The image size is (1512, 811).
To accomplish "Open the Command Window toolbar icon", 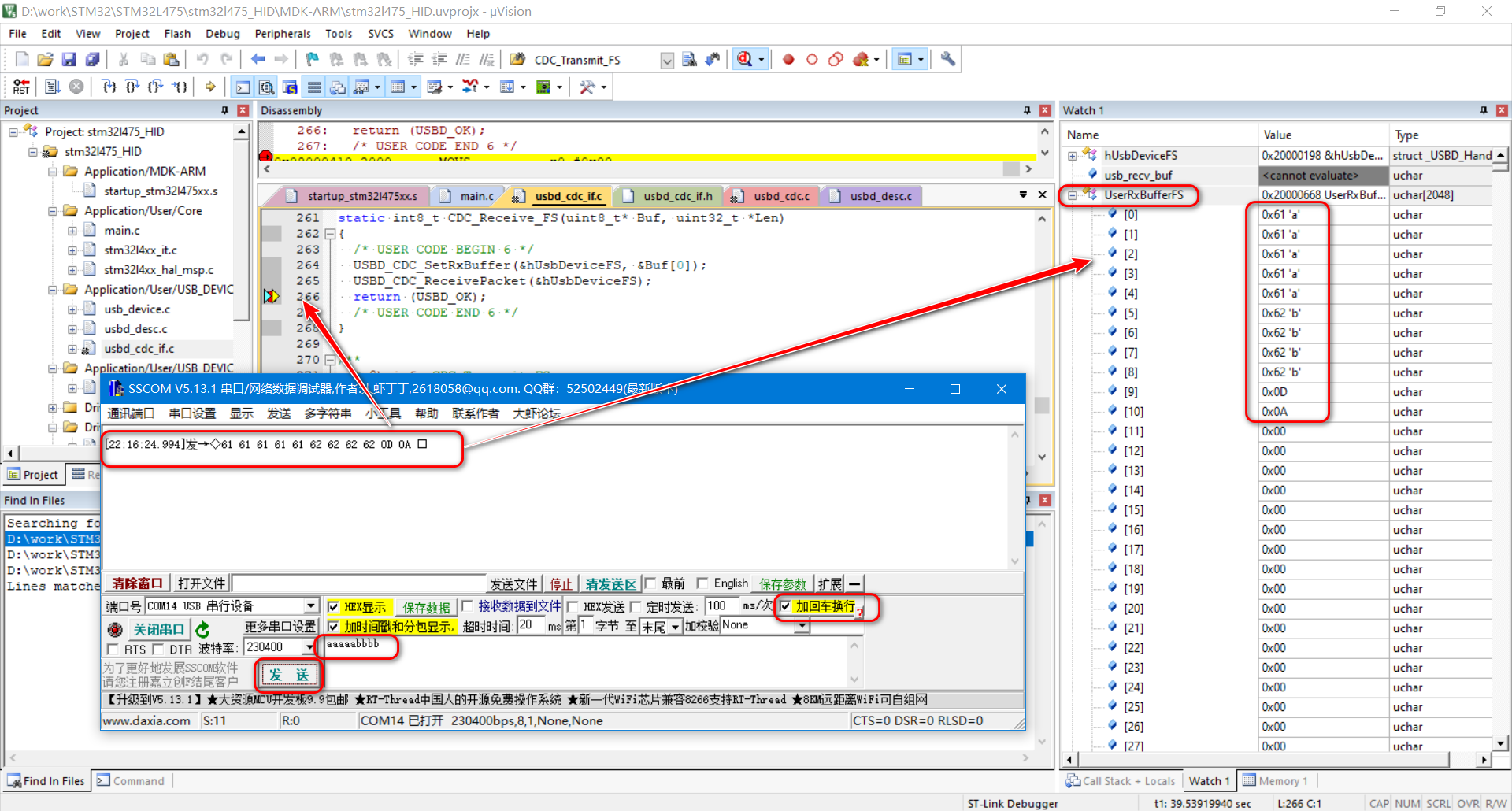I will point(242,87).
